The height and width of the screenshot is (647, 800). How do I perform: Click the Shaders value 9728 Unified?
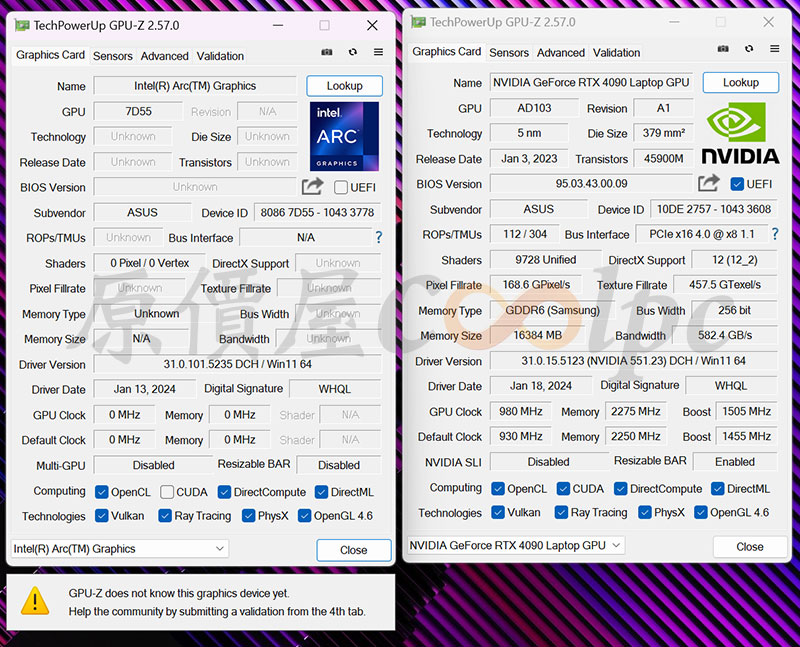[x=545, y=260]
